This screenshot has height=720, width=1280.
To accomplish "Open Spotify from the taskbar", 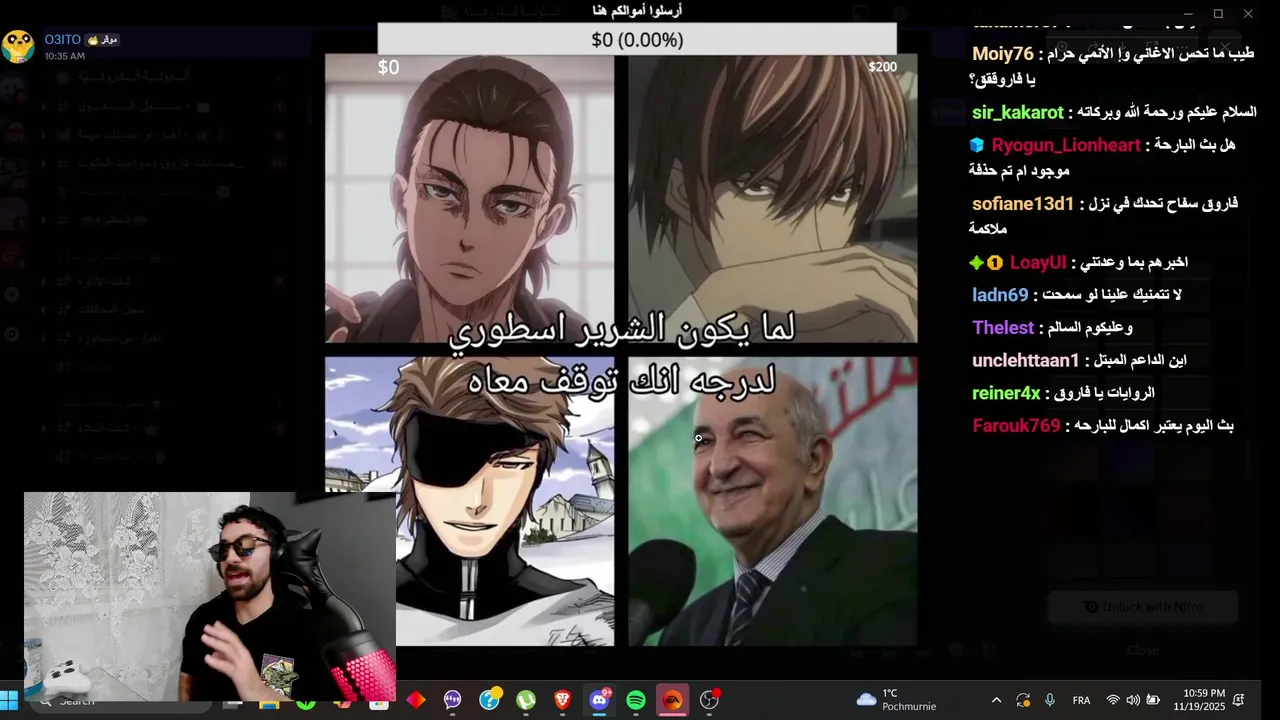I will pos(636,700).
